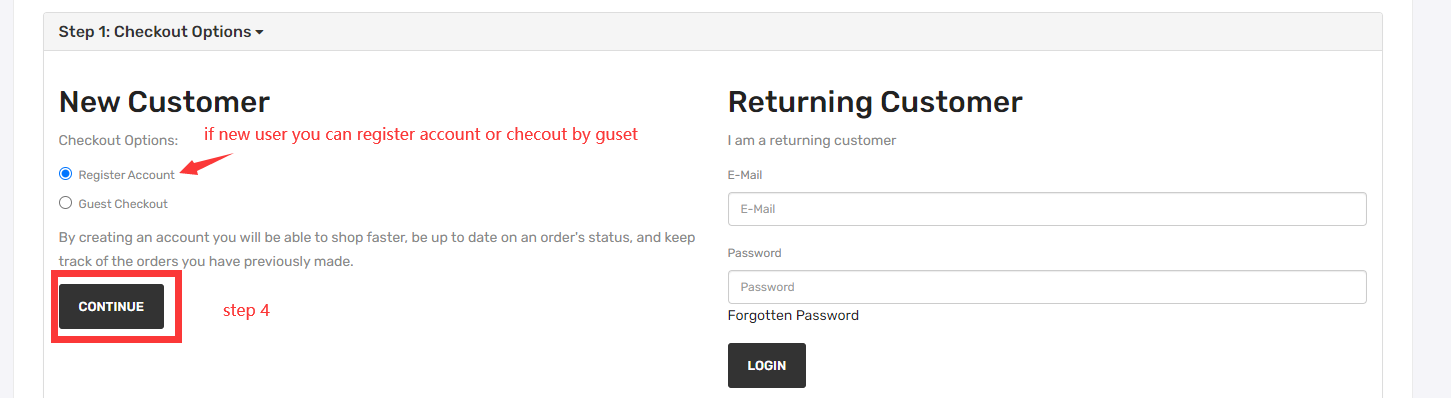Viewport: 1451px width, 398px height.
Task: Click the account creation benefits paragraph
Action: pyautogui.click(x=378, y=249)
